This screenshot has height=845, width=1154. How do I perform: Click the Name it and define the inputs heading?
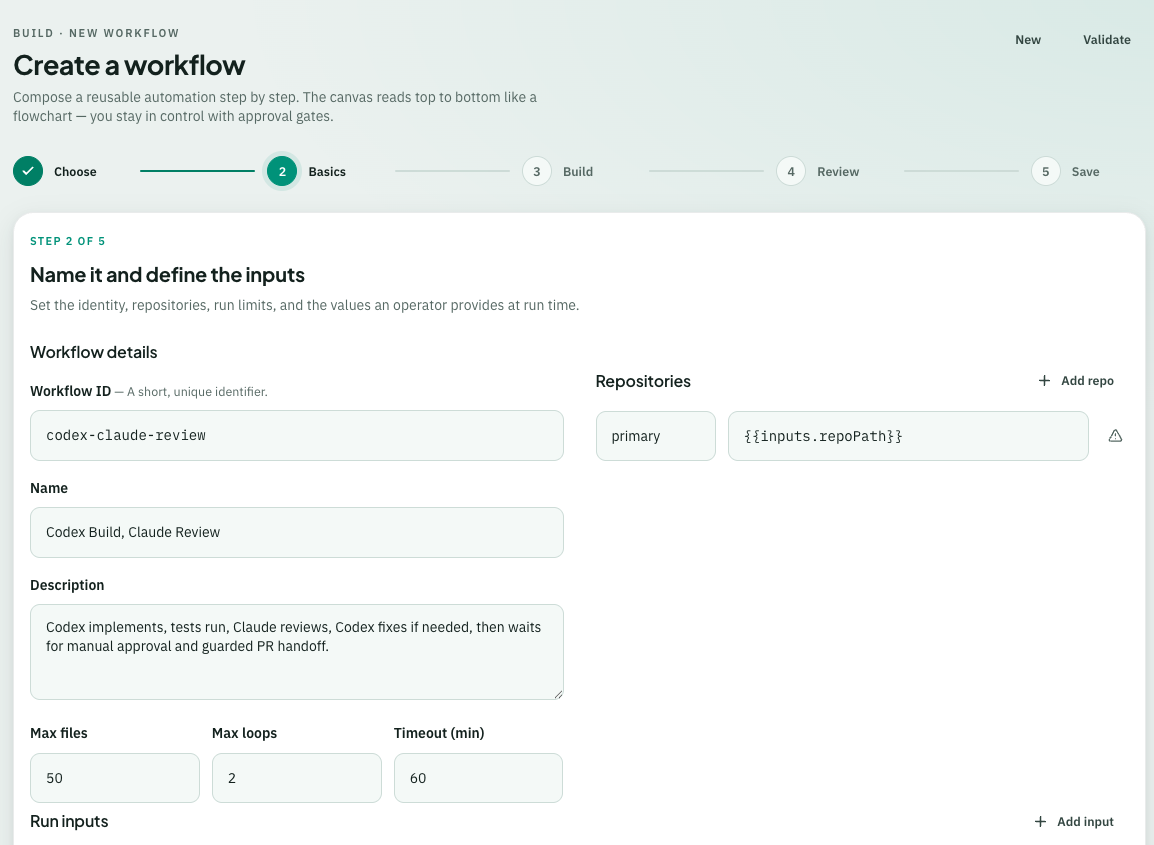coord(167,275)
